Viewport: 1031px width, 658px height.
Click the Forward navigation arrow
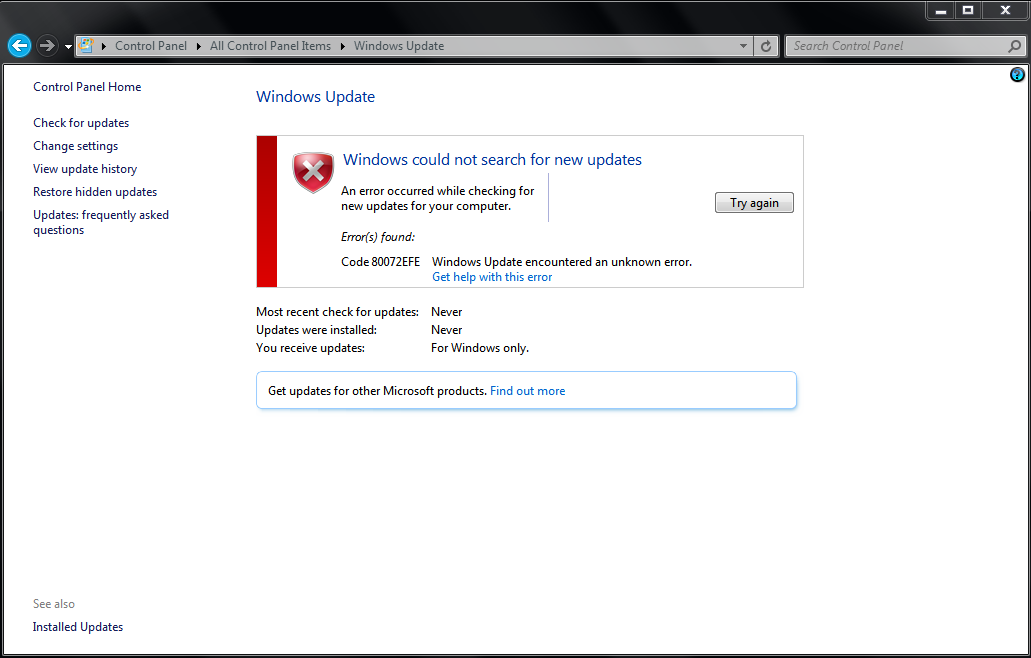click(47, 45)
